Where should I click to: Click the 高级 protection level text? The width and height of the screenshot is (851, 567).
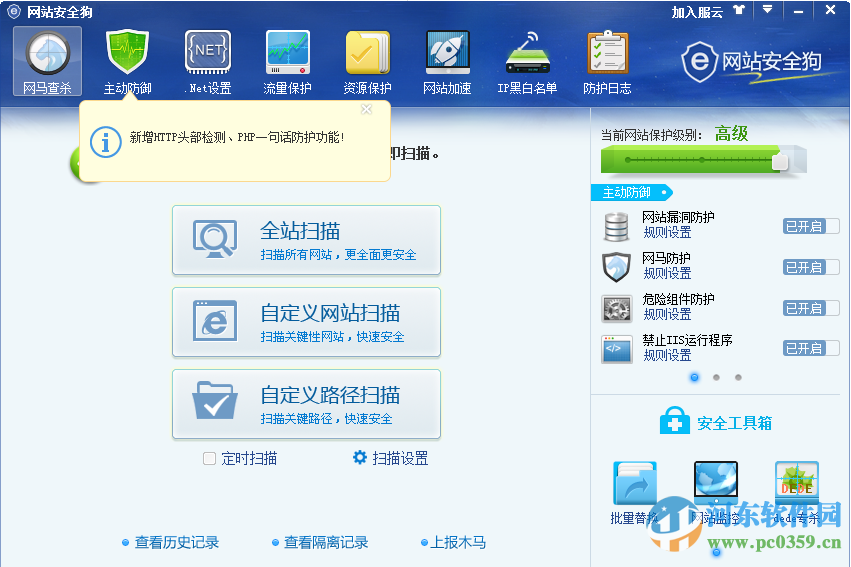[x=731, y=133]
